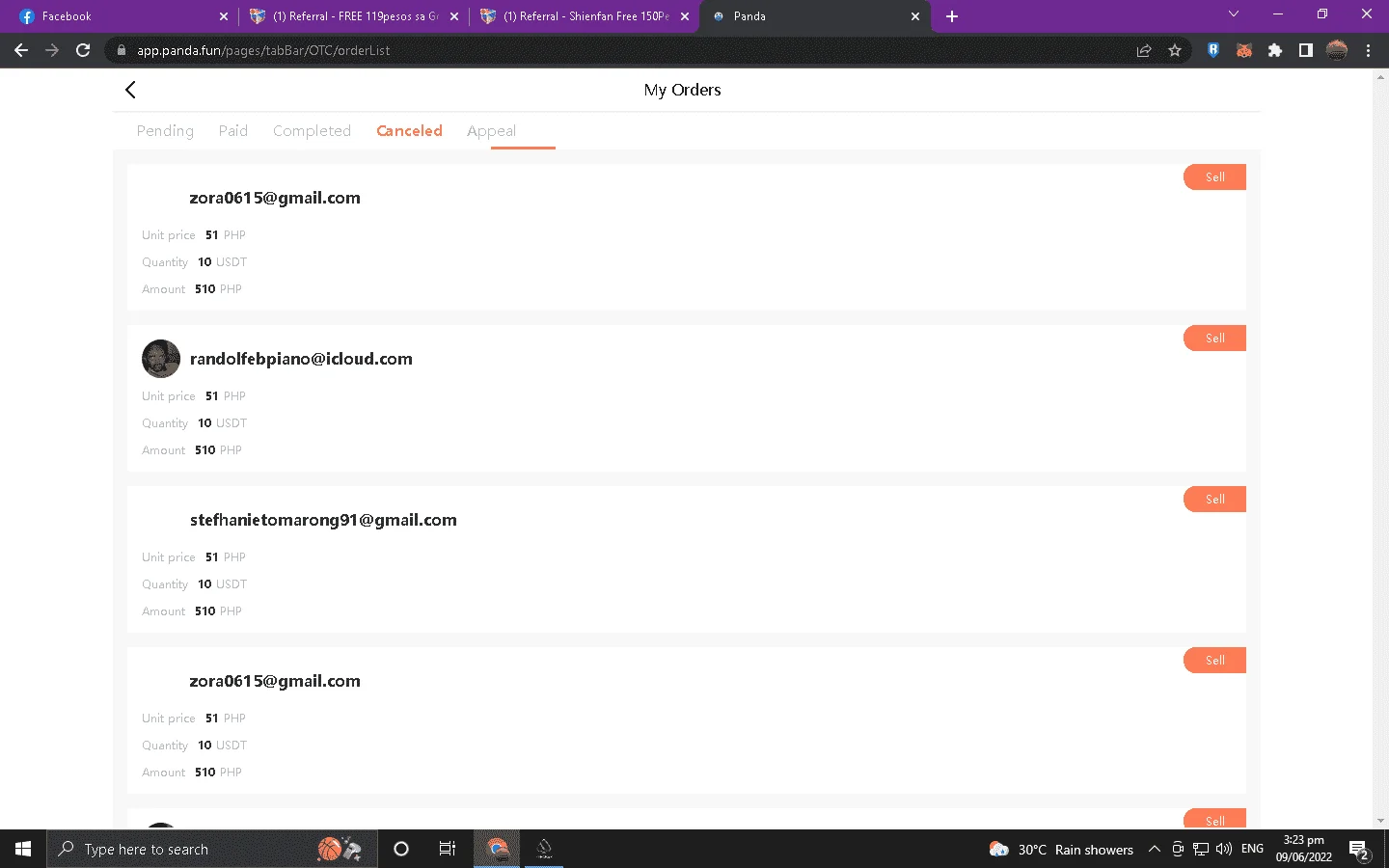Close the Panda browser tab

pos(915,16)
